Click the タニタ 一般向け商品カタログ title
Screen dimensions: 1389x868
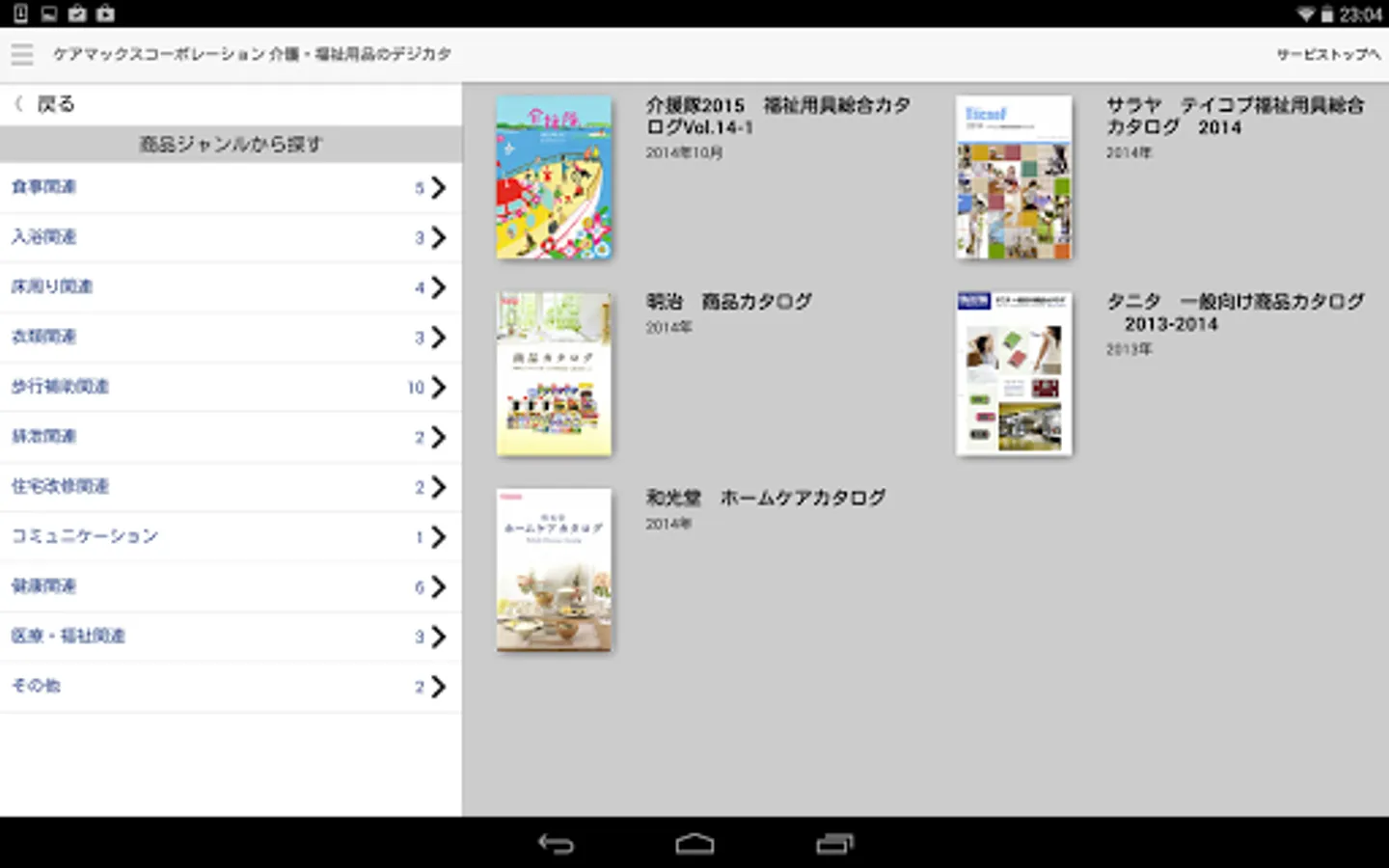1236,312
